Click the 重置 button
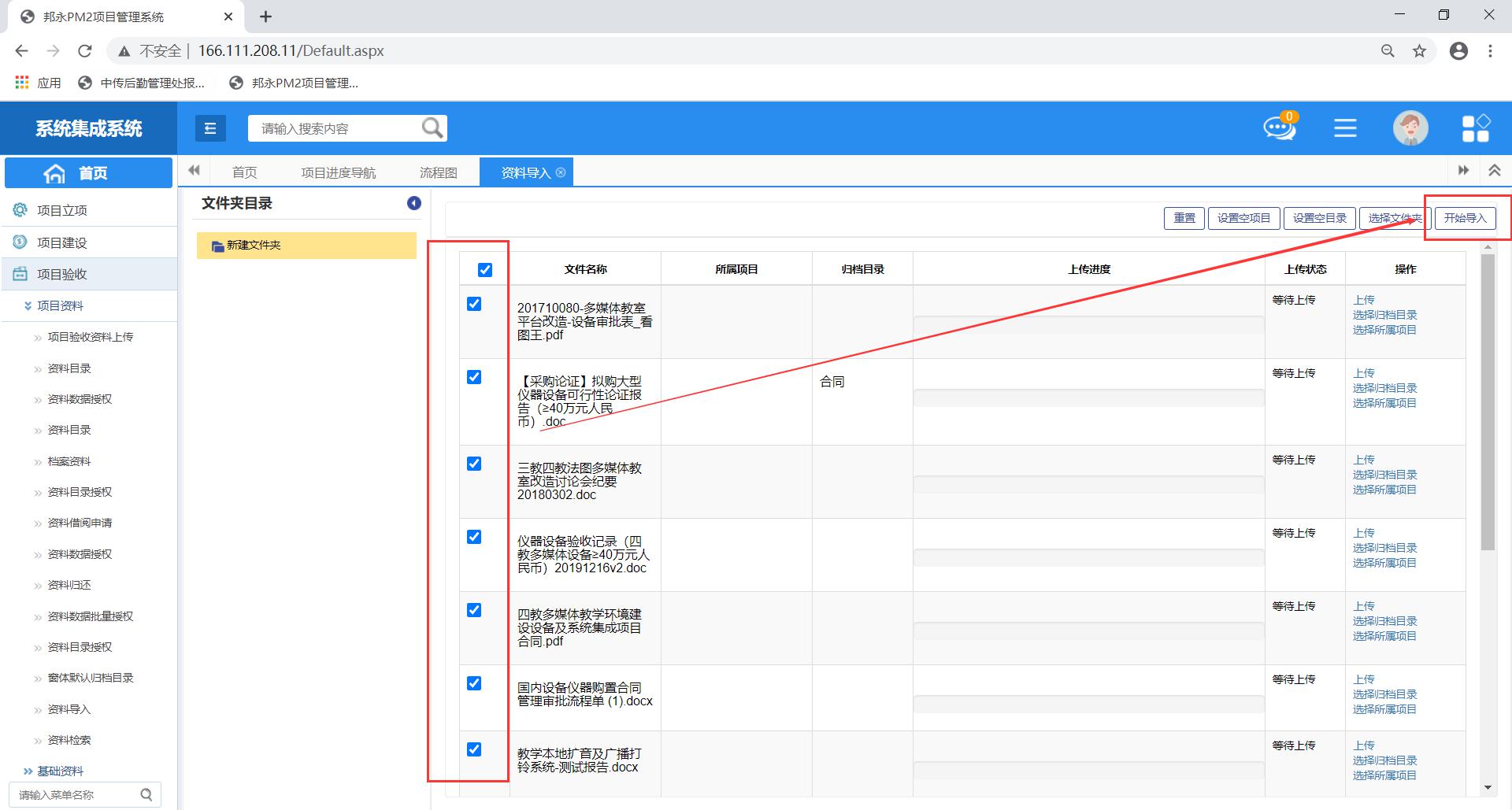The width and height of the screenshot is (1512, 810). pos(1184,218)
